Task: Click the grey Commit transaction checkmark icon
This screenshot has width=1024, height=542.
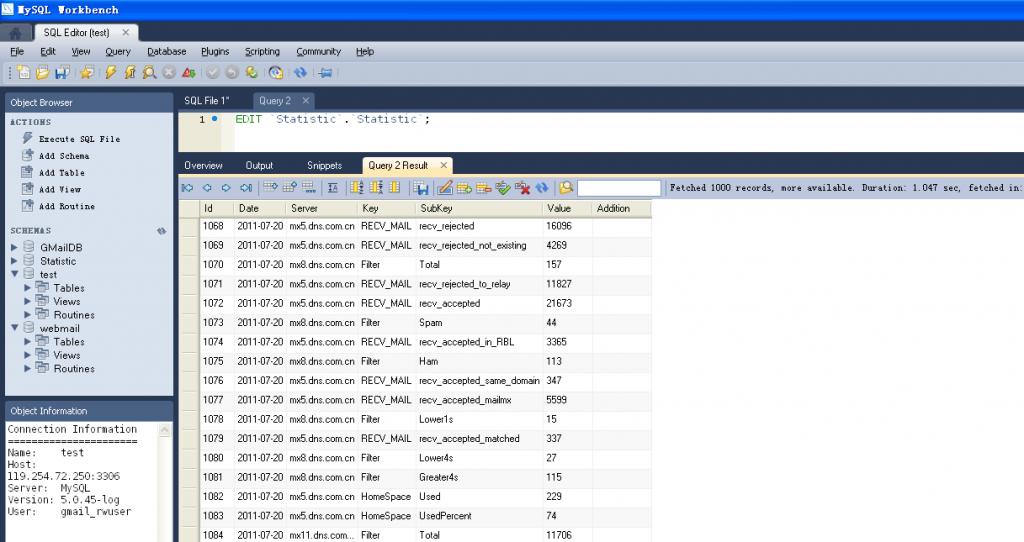Action: point(213,72)
